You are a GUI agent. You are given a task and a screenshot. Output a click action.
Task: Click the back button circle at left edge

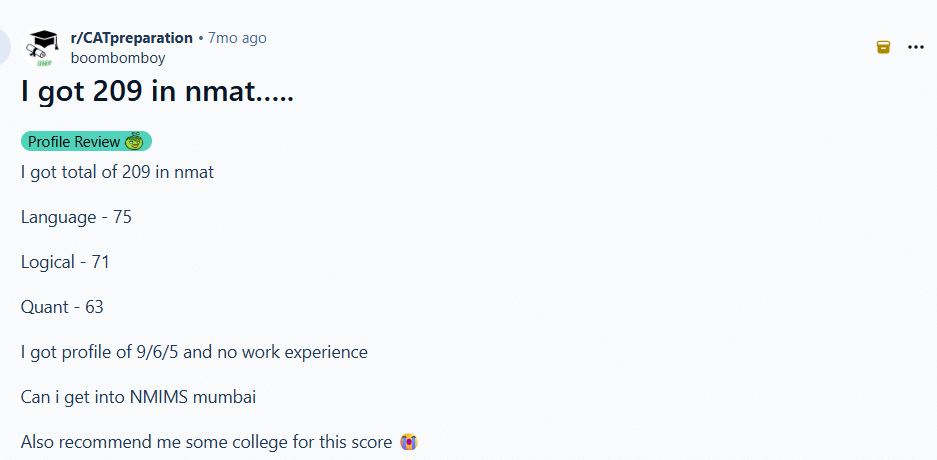pyautogui.click(x=3, y=46)
